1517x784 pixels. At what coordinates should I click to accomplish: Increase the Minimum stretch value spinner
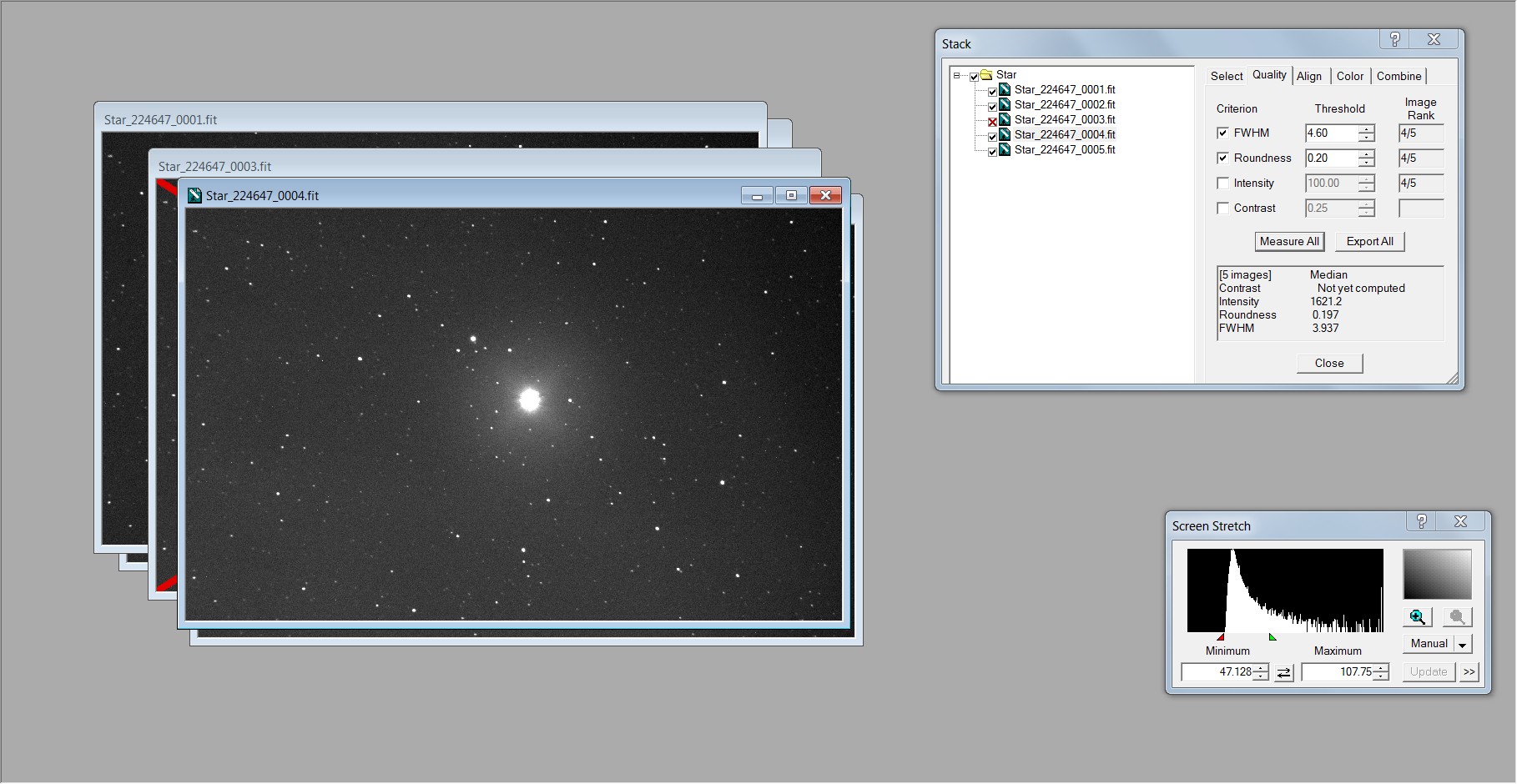pos(1262,668)
